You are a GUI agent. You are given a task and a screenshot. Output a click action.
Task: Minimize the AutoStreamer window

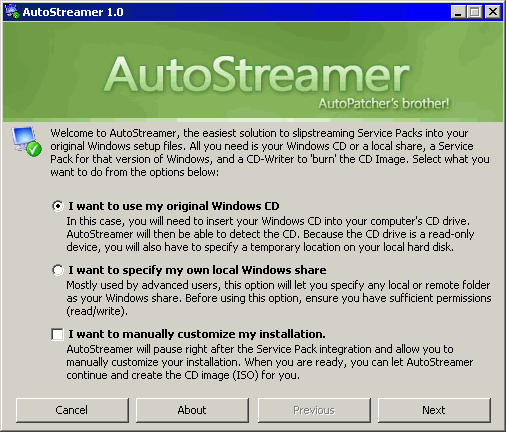[x=458, y=12]
